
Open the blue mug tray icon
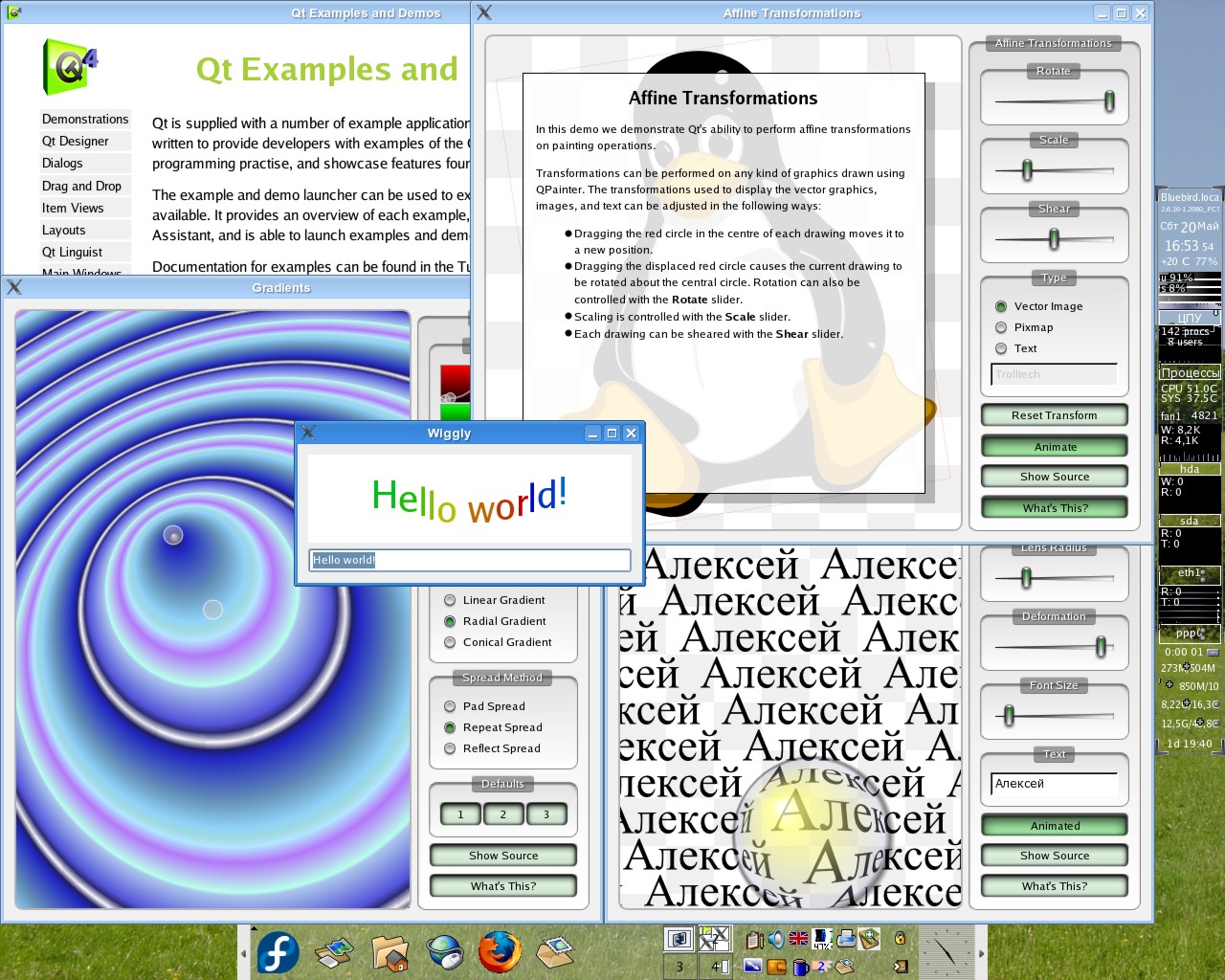[801, 967]
